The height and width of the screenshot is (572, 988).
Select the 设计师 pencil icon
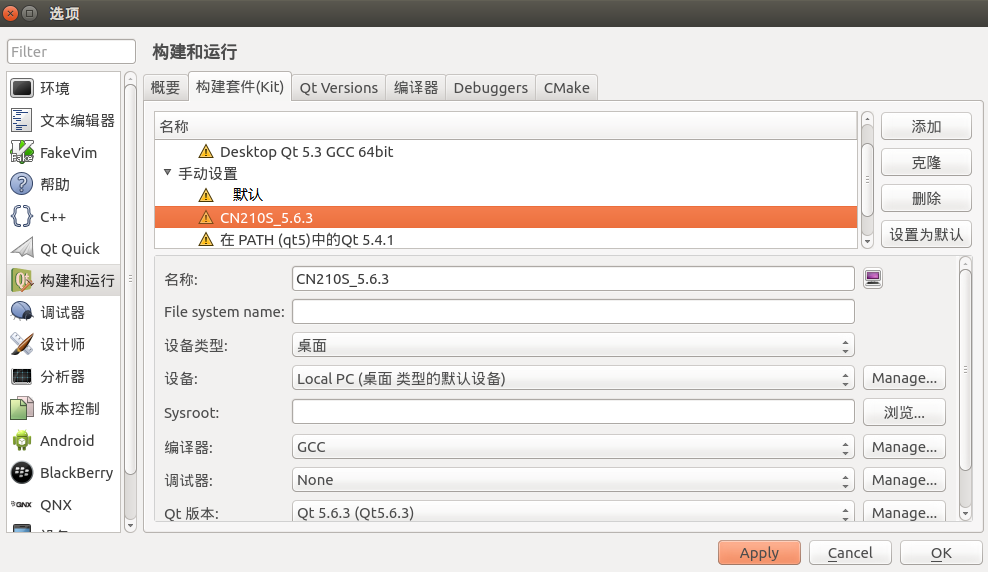pos(21,345)
